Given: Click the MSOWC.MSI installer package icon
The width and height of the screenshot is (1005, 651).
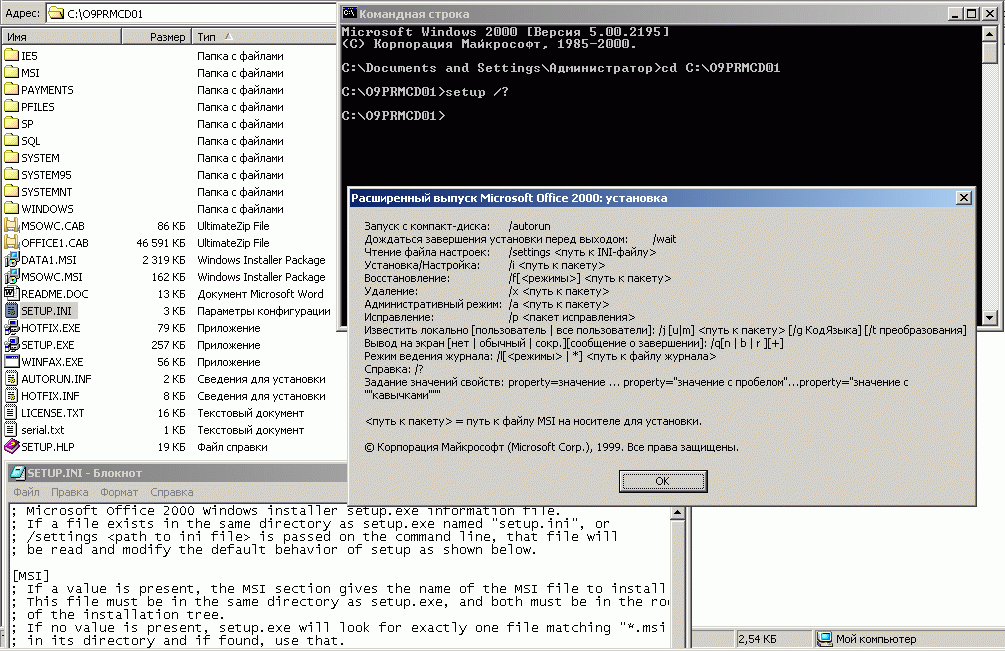Looking at the screenshot, I should 12,276.
